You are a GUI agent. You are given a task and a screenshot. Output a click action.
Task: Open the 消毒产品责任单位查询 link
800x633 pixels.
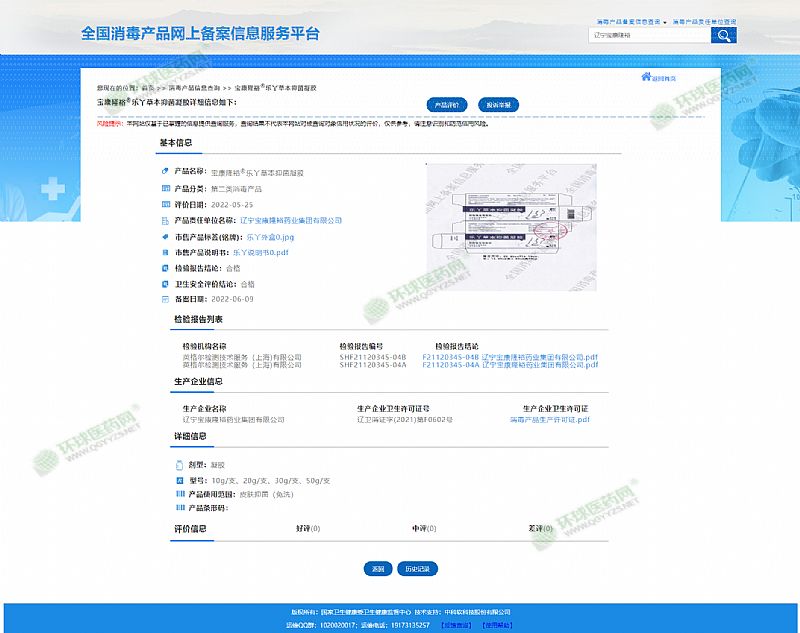705,22
